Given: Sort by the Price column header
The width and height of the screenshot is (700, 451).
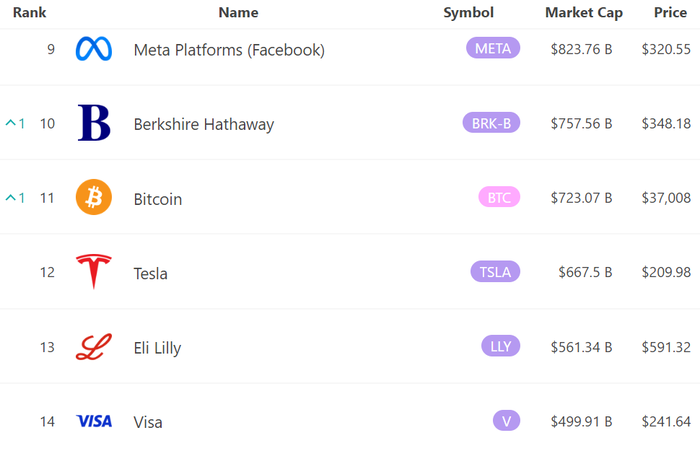Looking at the screenshot, I should pyautogui.click(x=670, y=13).
